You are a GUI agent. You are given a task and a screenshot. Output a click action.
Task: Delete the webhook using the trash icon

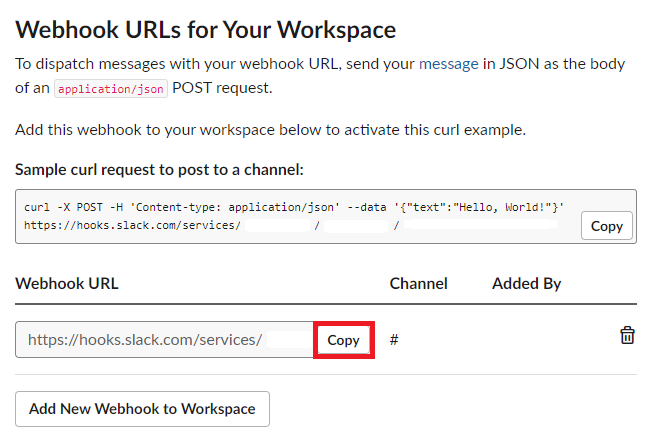click(x=627, y=335)
